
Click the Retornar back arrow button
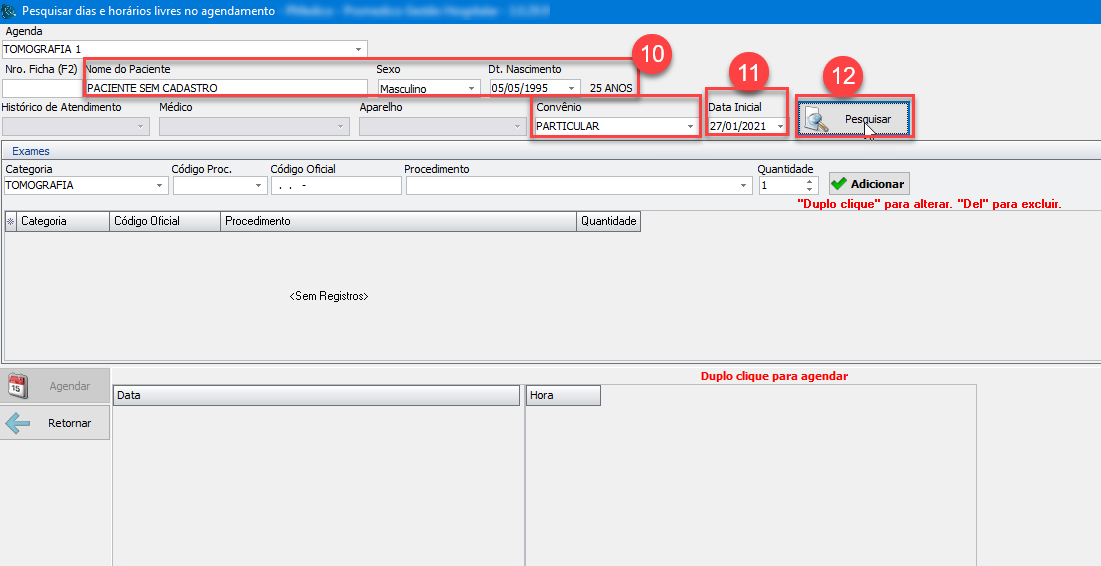[56, 423]
